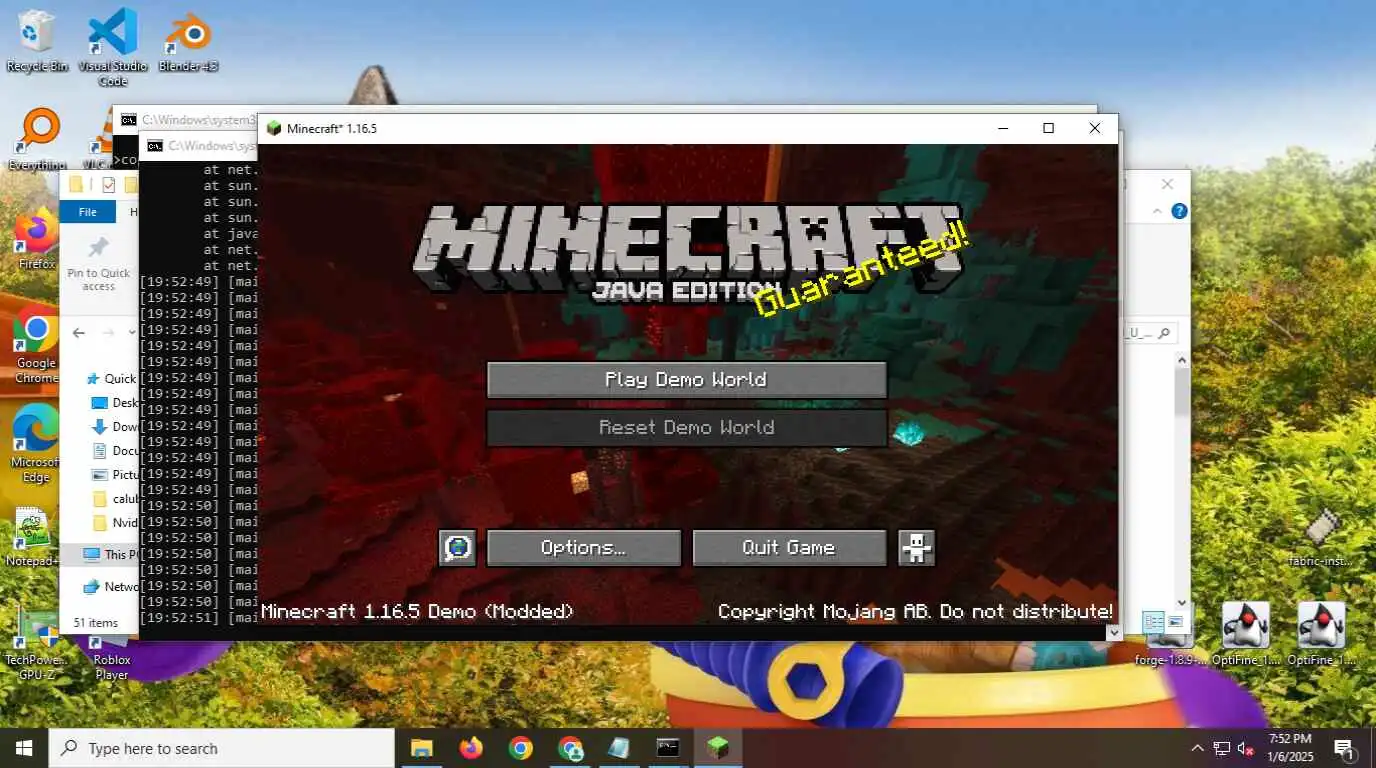Image resolution: width=1376 pixels, height=768 pixels.
Task: Switch Explorer to large thumbnails view icon
Action: (1174, 622)
